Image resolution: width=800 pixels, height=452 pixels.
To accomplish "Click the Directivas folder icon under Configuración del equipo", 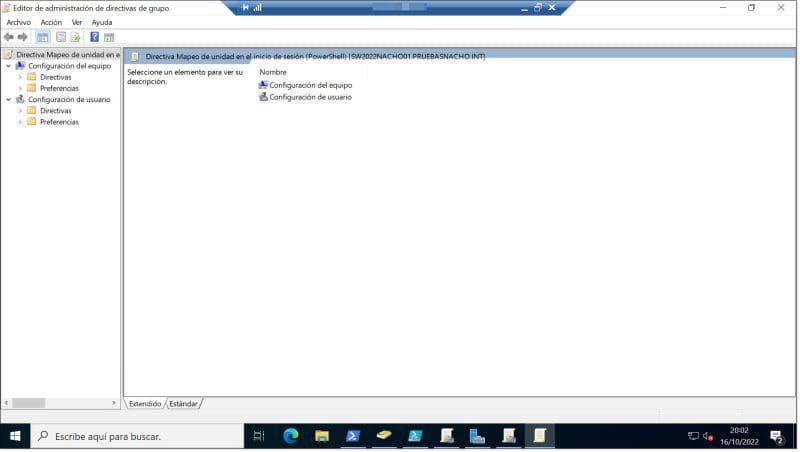I will [32, 77].
